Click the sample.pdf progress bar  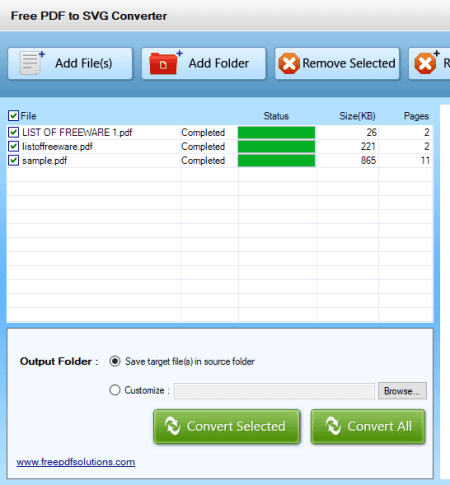pos(276,160)
